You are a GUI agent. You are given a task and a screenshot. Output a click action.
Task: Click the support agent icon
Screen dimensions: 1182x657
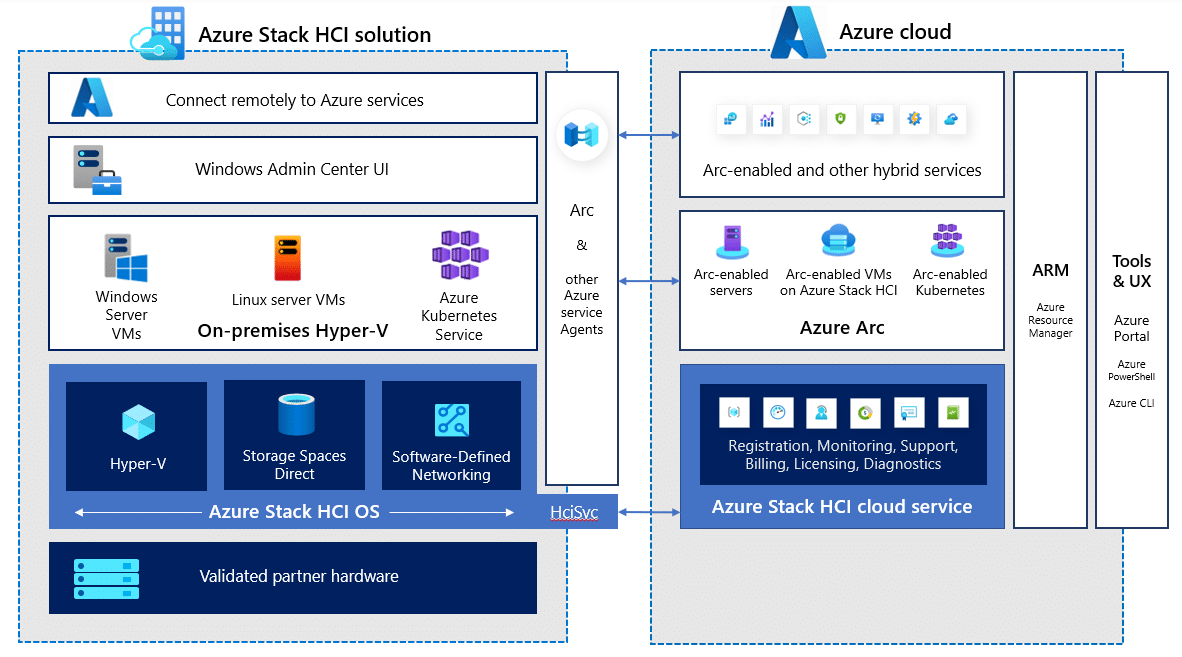(x=822, y=413)
